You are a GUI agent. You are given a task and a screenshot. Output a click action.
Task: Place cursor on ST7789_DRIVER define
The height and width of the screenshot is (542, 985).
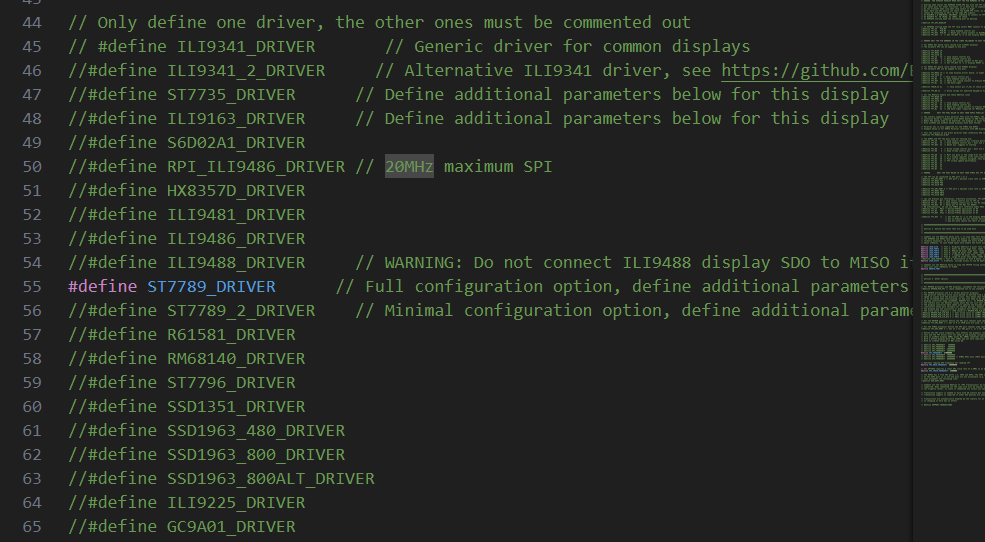(211, 286)
